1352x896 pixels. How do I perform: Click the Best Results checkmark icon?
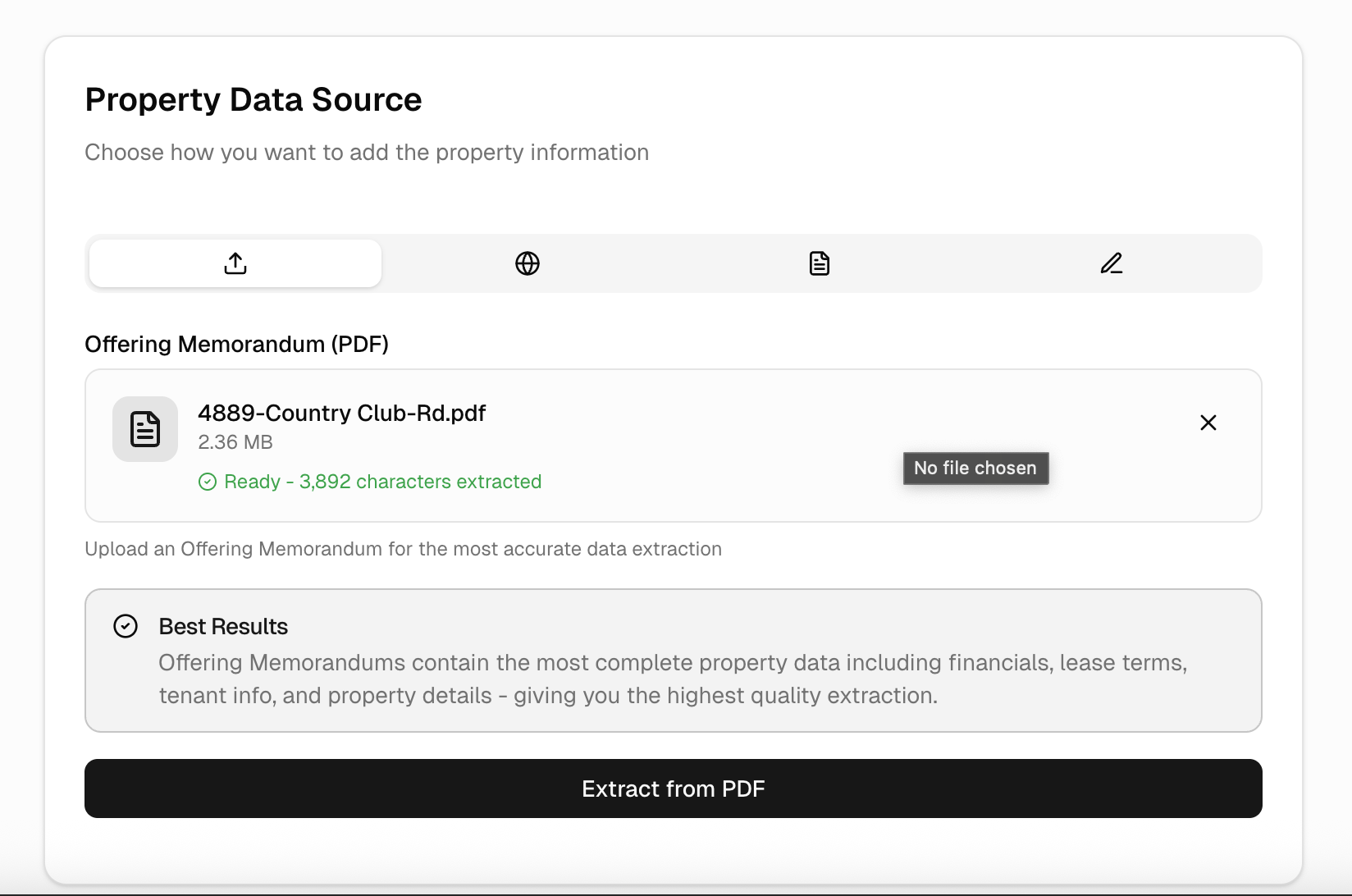[126, 627]
